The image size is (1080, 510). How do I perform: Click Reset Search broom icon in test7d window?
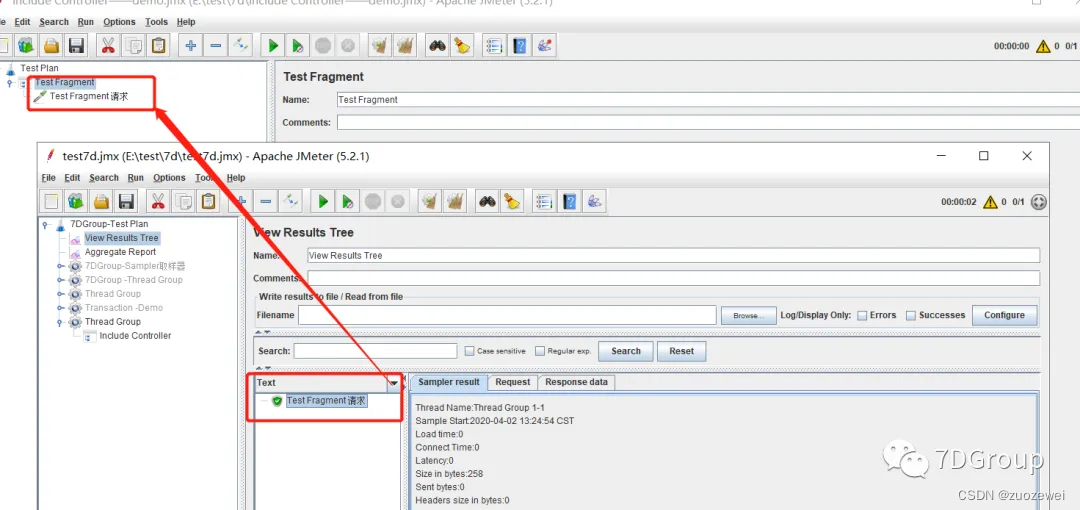(512, 202)
